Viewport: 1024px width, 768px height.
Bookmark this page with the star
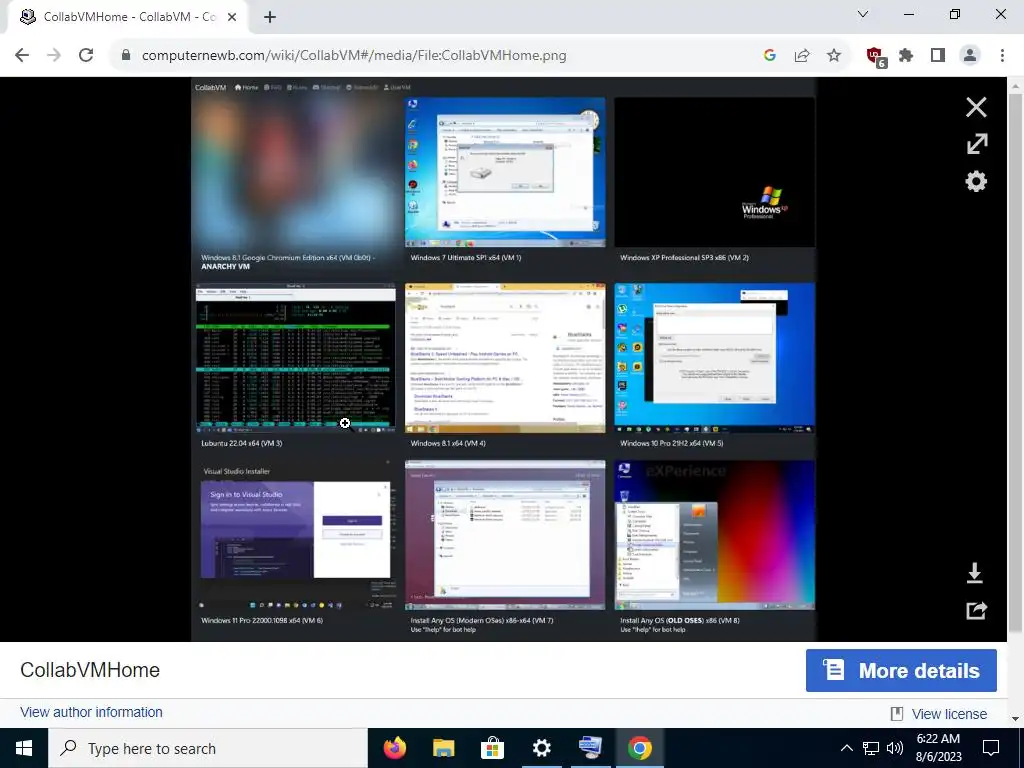[834, 55]
